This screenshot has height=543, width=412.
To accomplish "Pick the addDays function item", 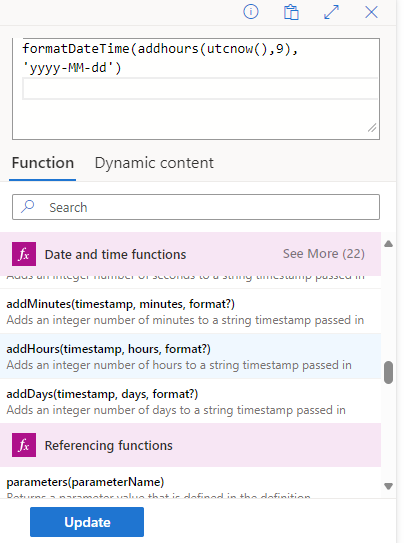I will tap(190, 401).
